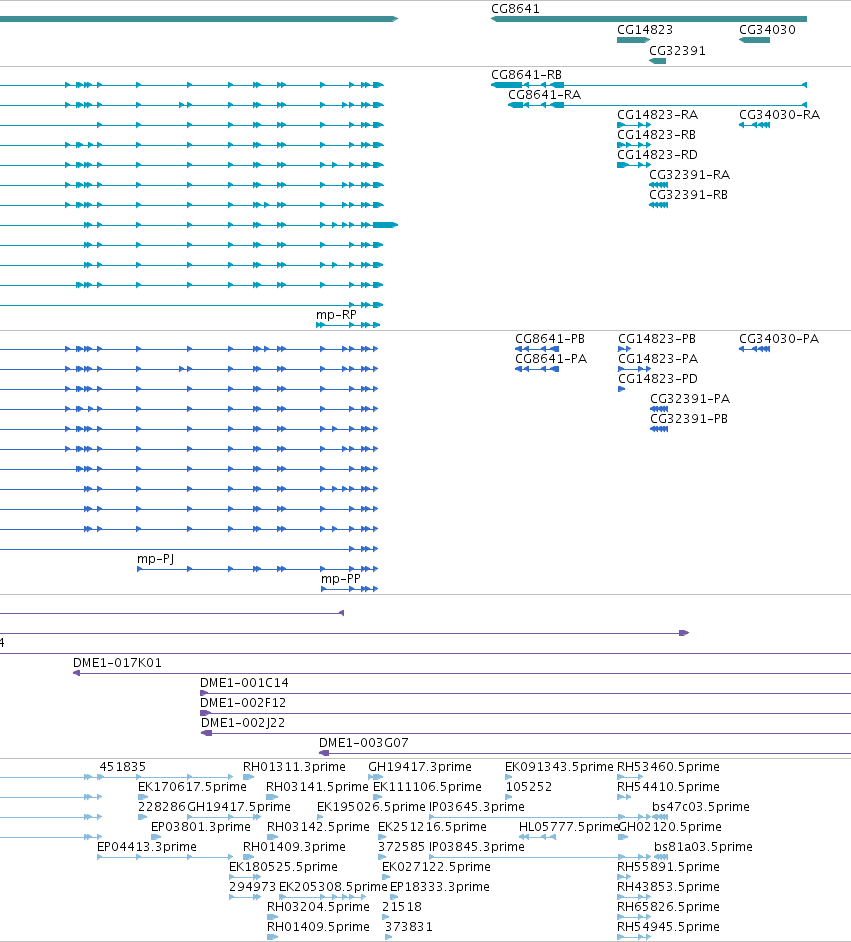Click the CG8641-PB protein label
Viewport: 851px width, 942px height.
click(x=550, y=339)
